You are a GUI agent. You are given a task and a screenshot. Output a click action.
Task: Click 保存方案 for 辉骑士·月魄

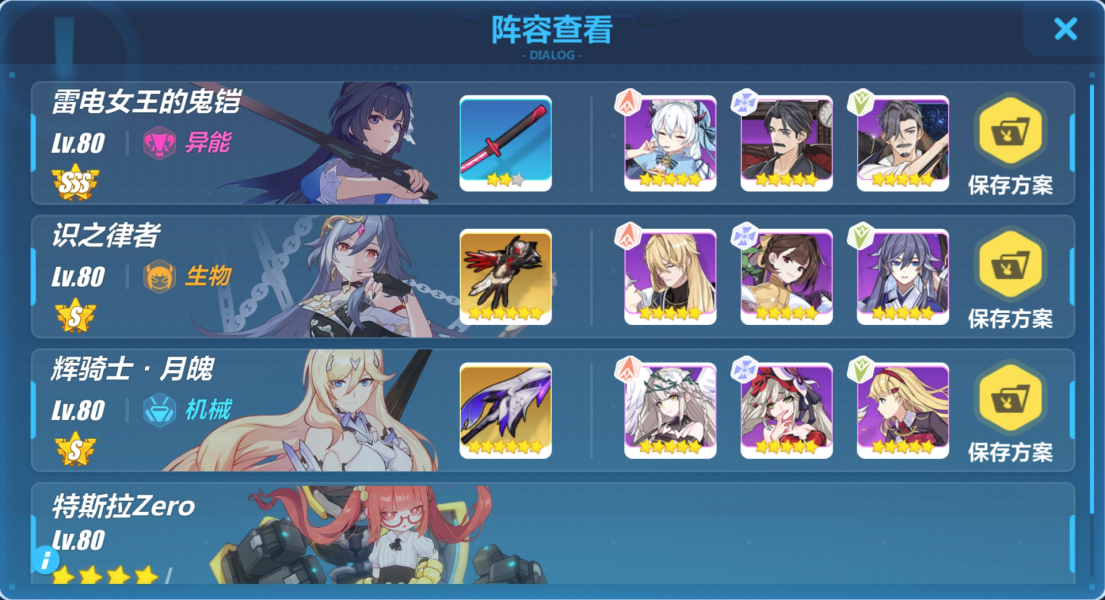(1010, 413)
